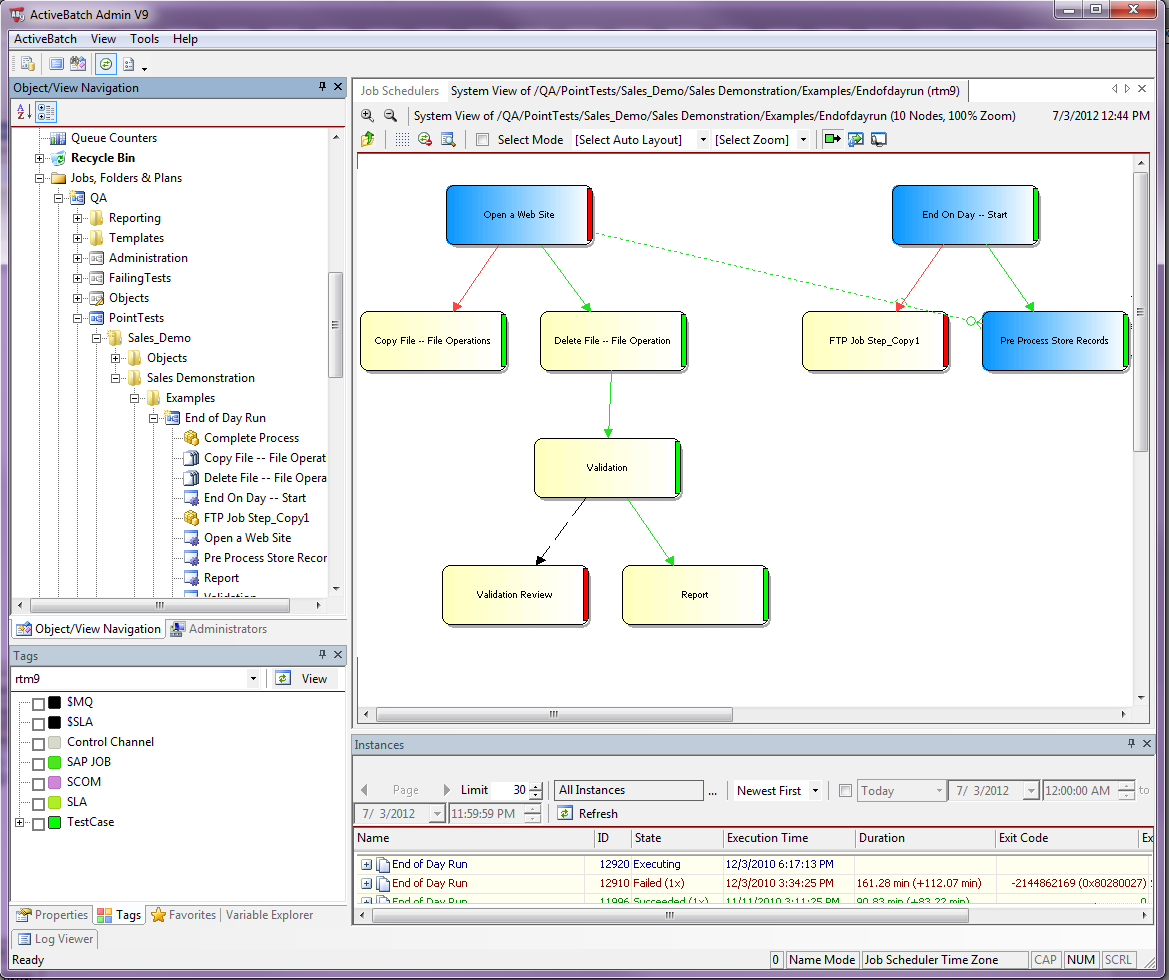
Task: Click the binoculars search icon in the top toolbar
Action: point(78,63)
